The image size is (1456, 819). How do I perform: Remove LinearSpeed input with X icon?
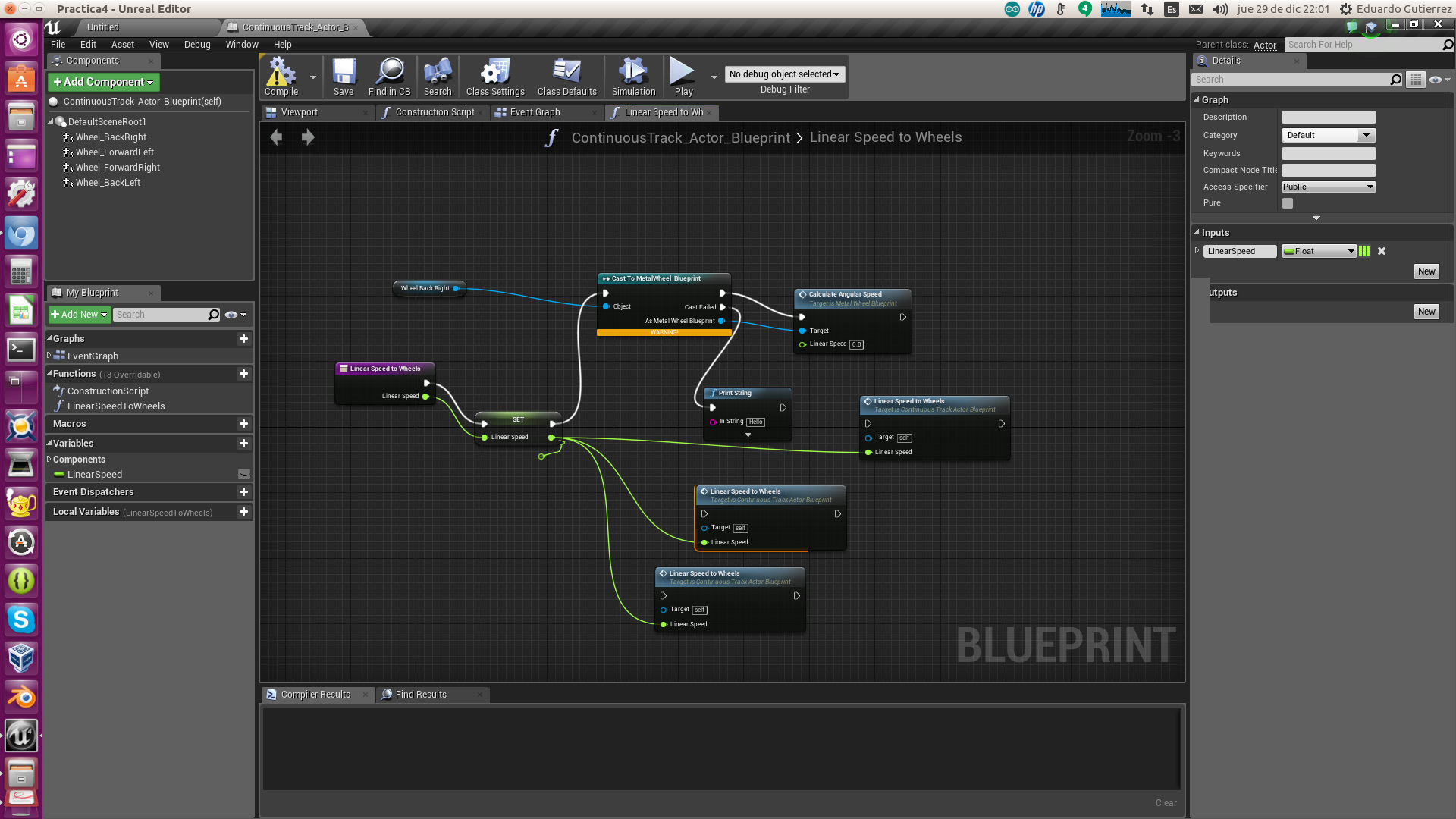[x=1382, y=251]
